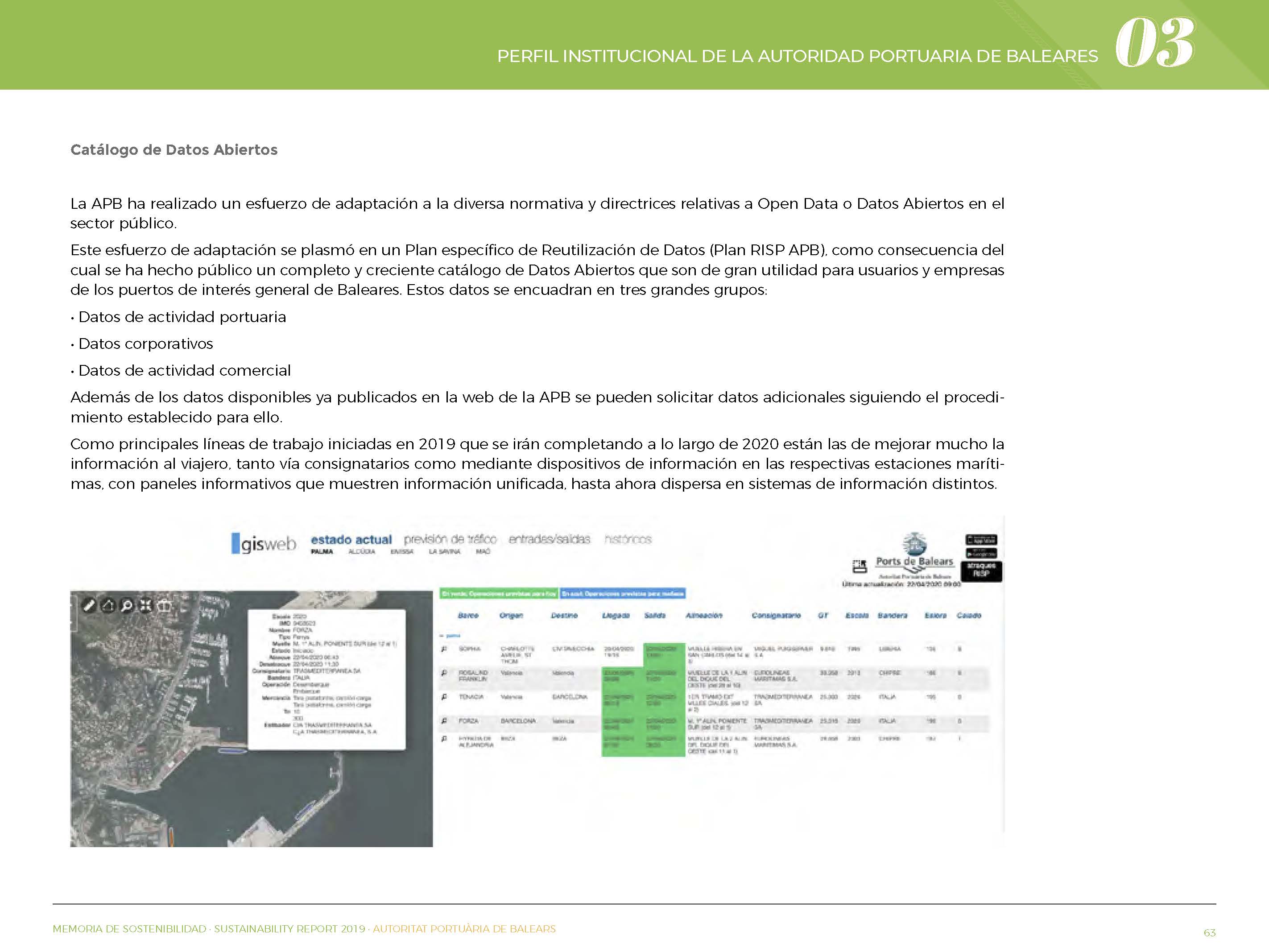Open the Google Play badge

[x=982, y=553]
